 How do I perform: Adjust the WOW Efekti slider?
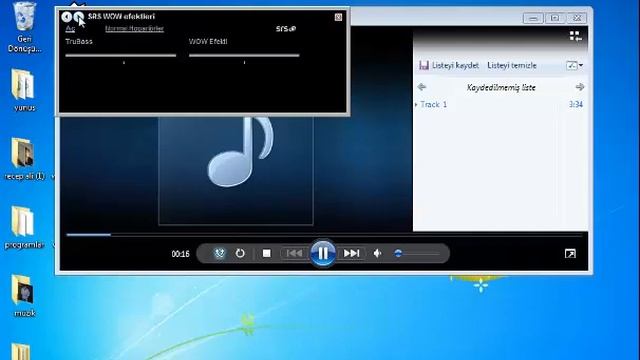[x=244, y=55]
